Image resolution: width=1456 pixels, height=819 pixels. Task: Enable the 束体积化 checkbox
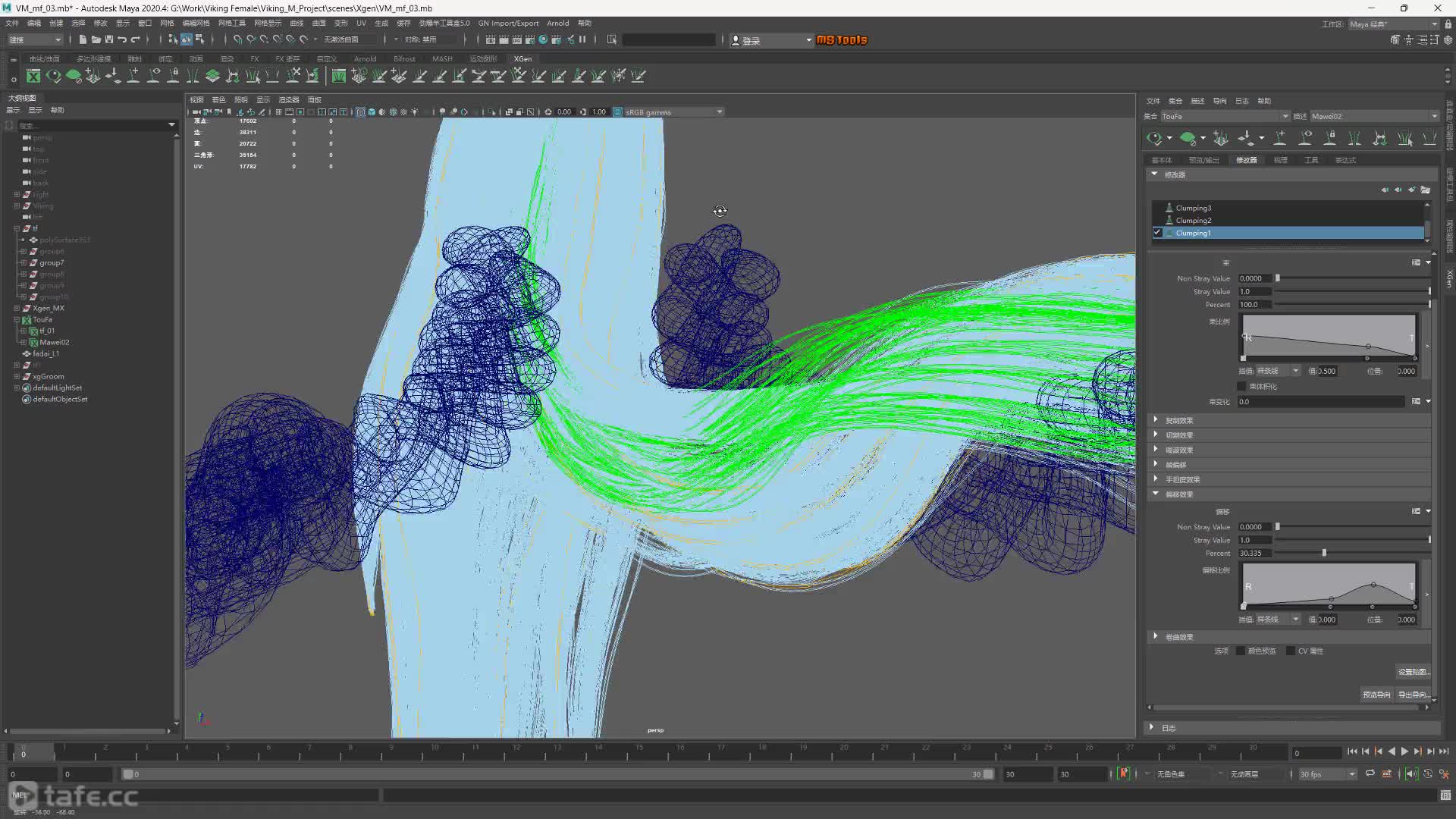coord(1241,386)
